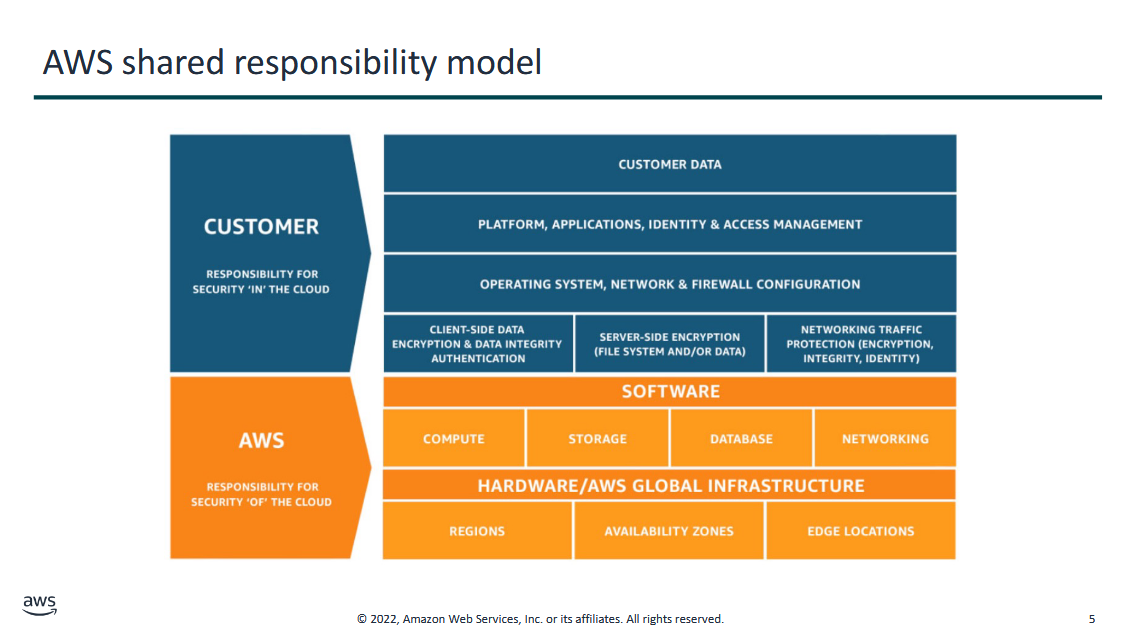Click the copyright notice footer text
Screen dimensions: 1126x633
tap(540, 619)
